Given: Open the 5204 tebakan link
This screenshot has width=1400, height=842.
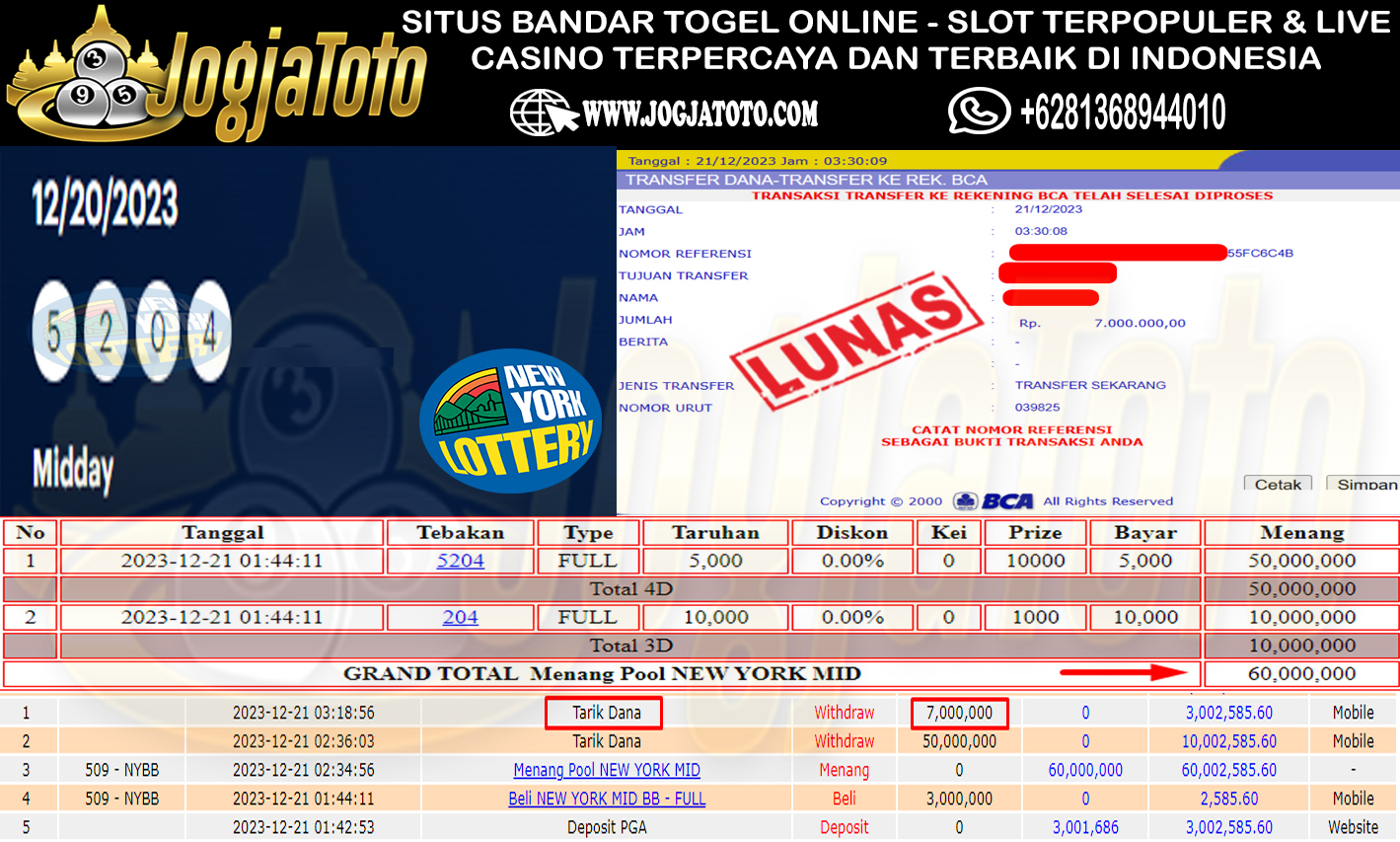Looking at the screenshot, I should [461, 561].
